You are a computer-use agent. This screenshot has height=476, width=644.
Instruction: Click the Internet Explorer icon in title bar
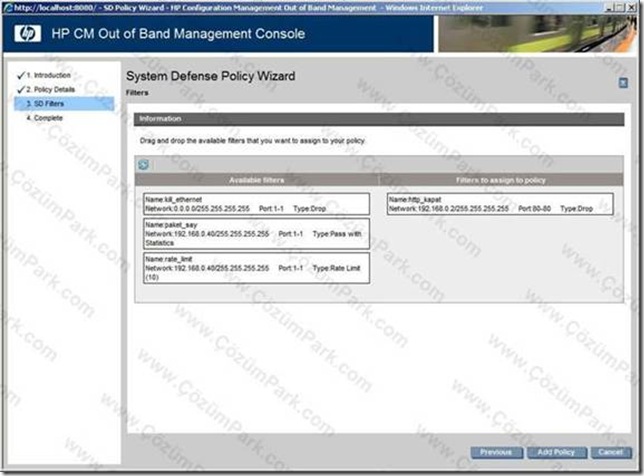8,7
